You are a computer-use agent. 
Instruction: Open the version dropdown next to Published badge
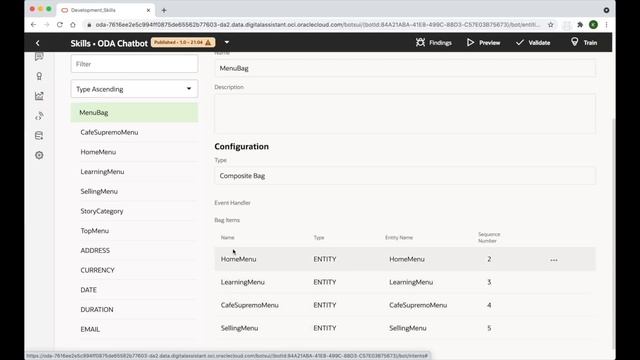[x=227, y=42]
